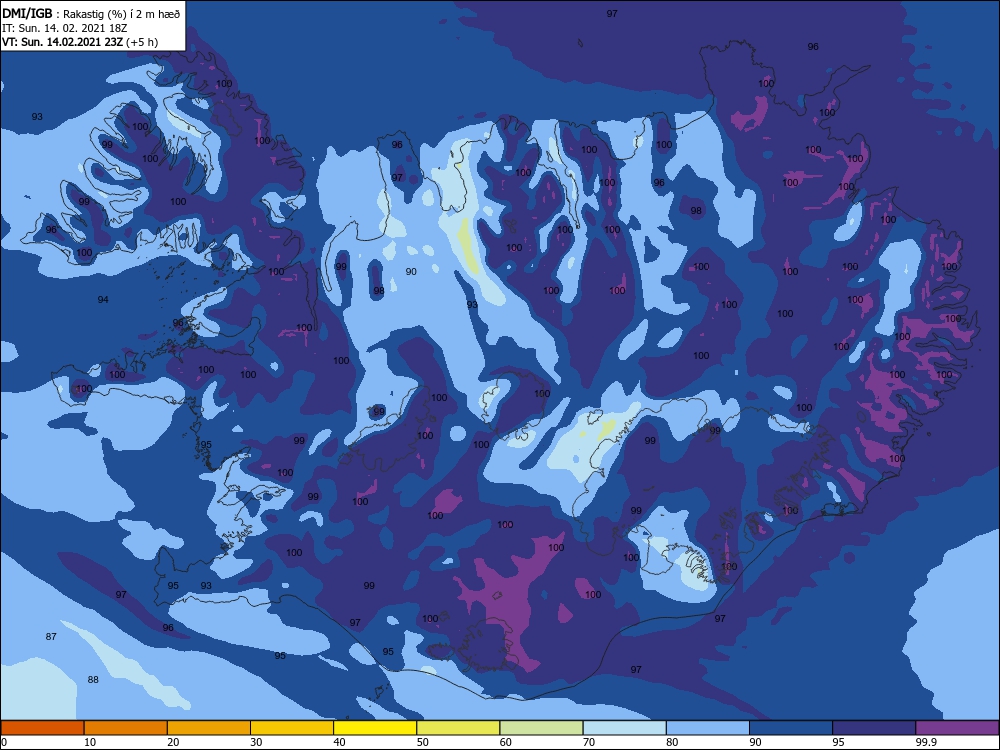
Task: Click the legend label '20'
Action: pyautogui.click(x=173, y=742)
